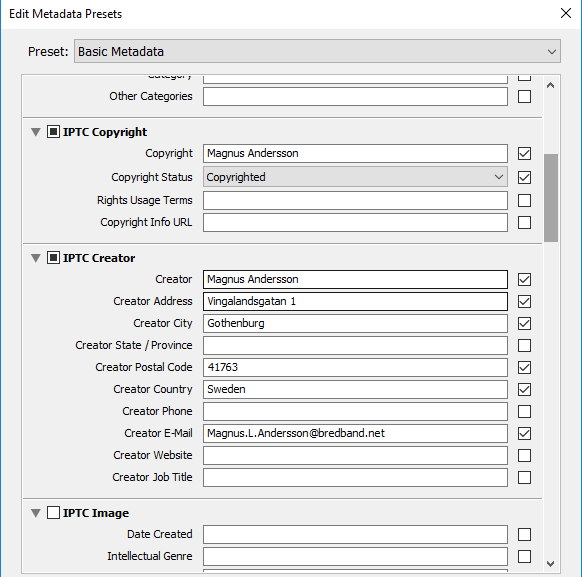Check the Intellectual Genre checkbox
Screen dimensions: 582x577
pyautogui.click(x=524, y=557)
